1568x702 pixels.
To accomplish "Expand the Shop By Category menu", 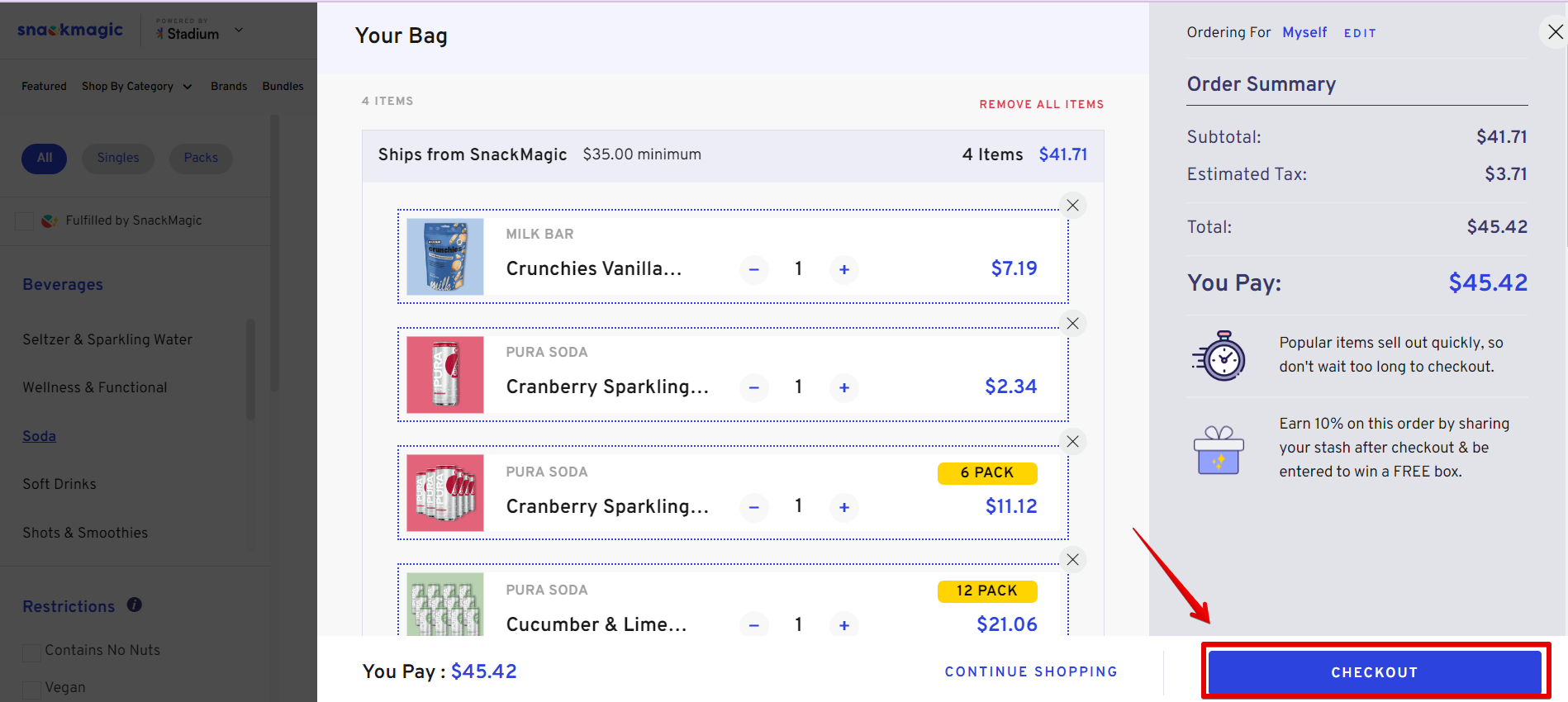I will coord(137,87).
